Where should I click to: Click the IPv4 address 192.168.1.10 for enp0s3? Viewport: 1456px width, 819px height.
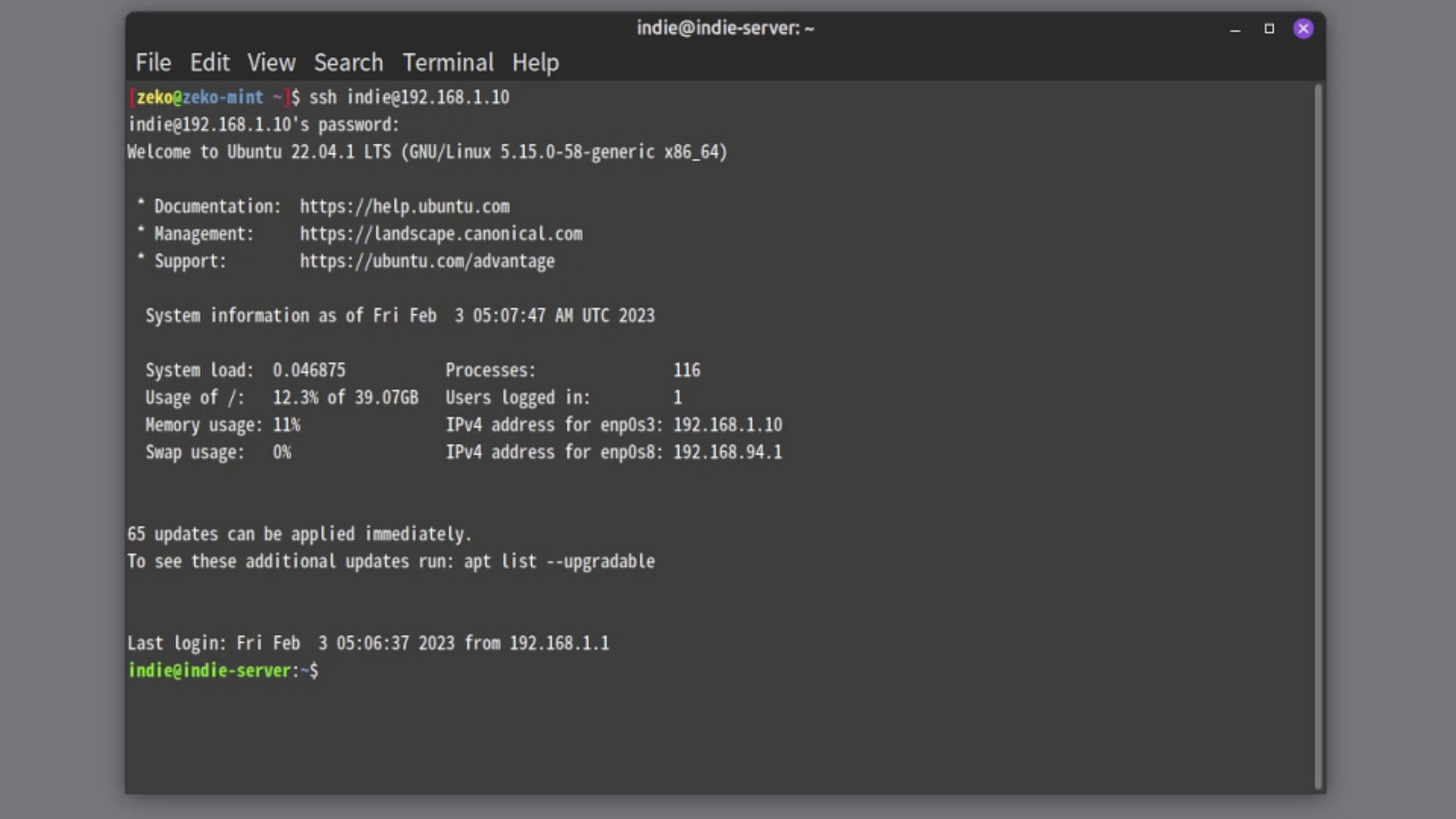727,424
